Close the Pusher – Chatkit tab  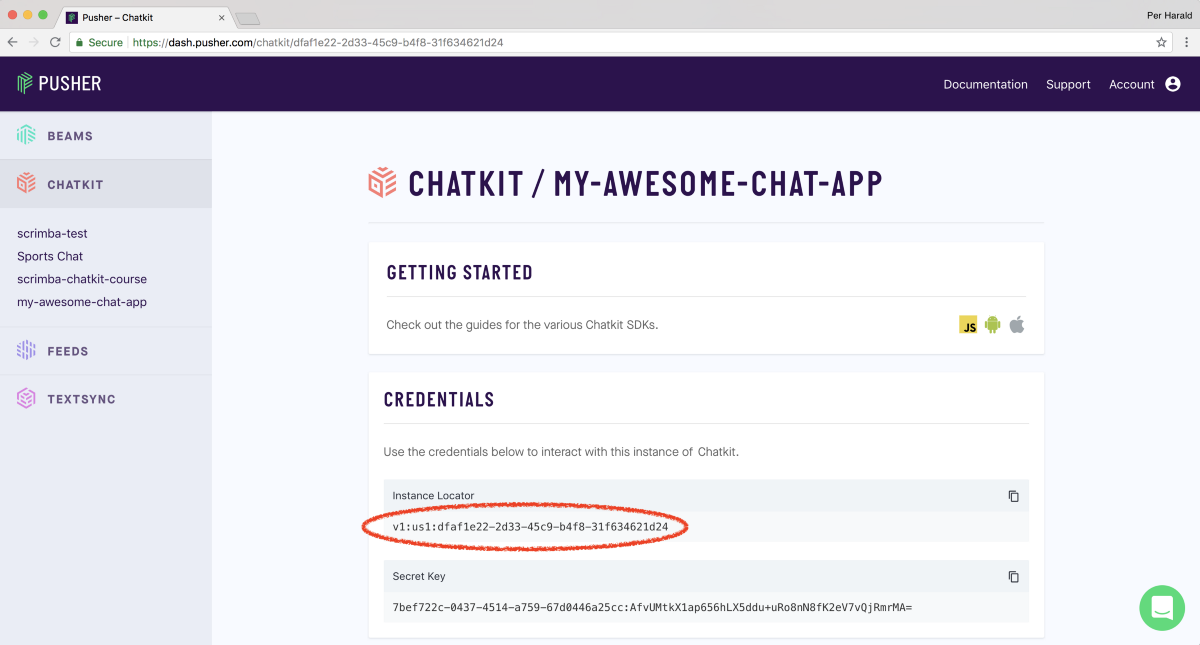(222, 18)
